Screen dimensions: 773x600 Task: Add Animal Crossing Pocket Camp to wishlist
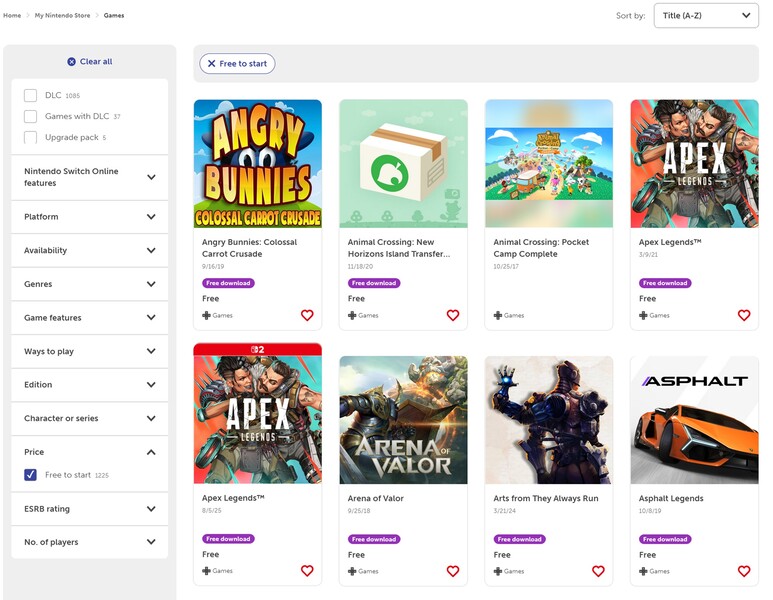[598, 315]
